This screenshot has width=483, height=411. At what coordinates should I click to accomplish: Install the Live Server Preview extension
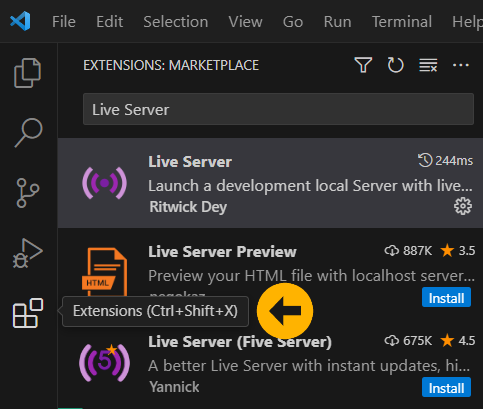pyautogui.click(x=446, y=297)
